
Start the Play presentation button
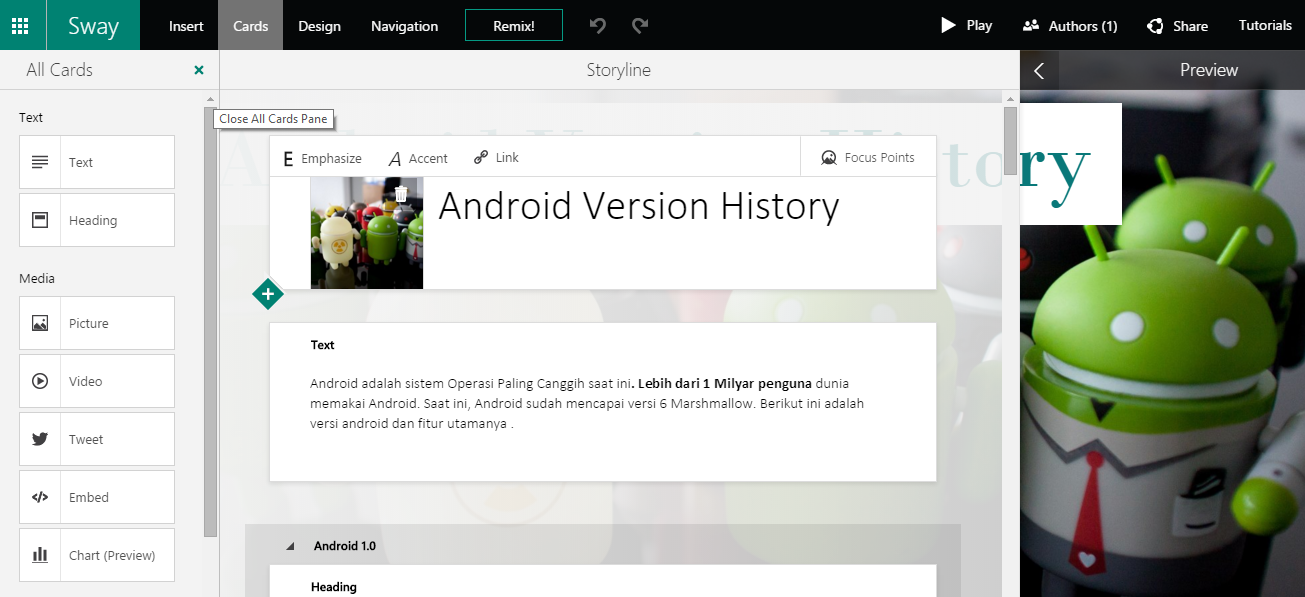966,25
